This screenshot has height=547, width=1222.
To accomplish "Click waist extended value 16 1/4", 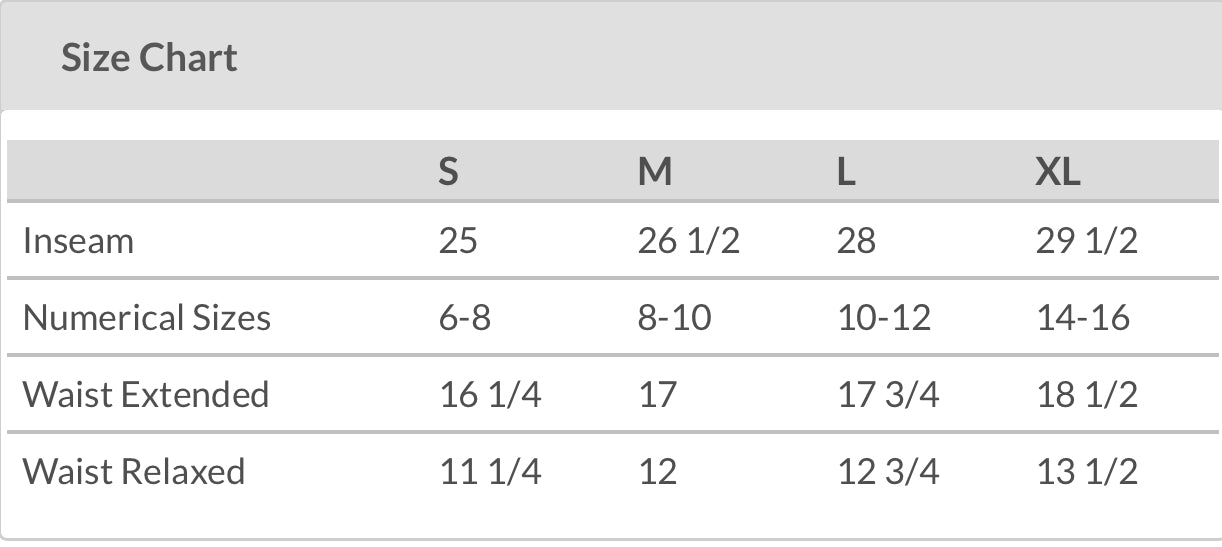I will click(x=490, y=394).
